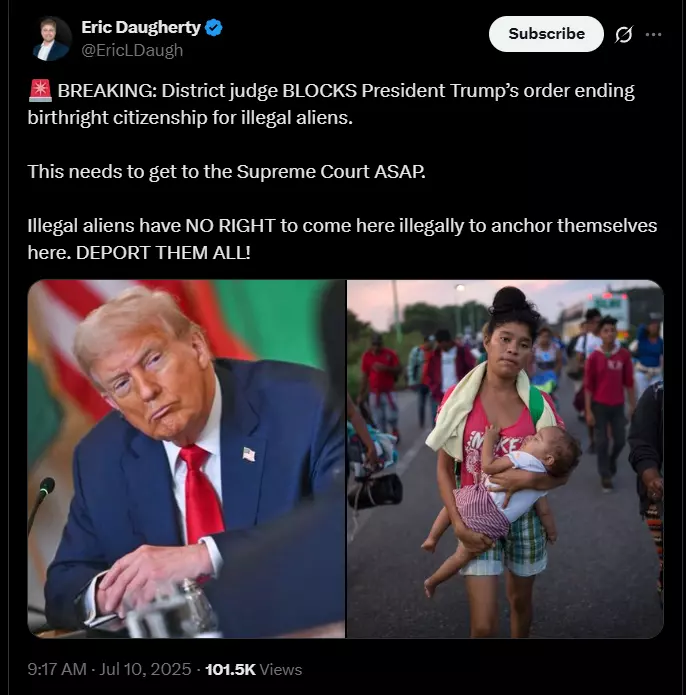Click the Subscribe button
The width and height of the screenshot is (686, 695).
546,34
